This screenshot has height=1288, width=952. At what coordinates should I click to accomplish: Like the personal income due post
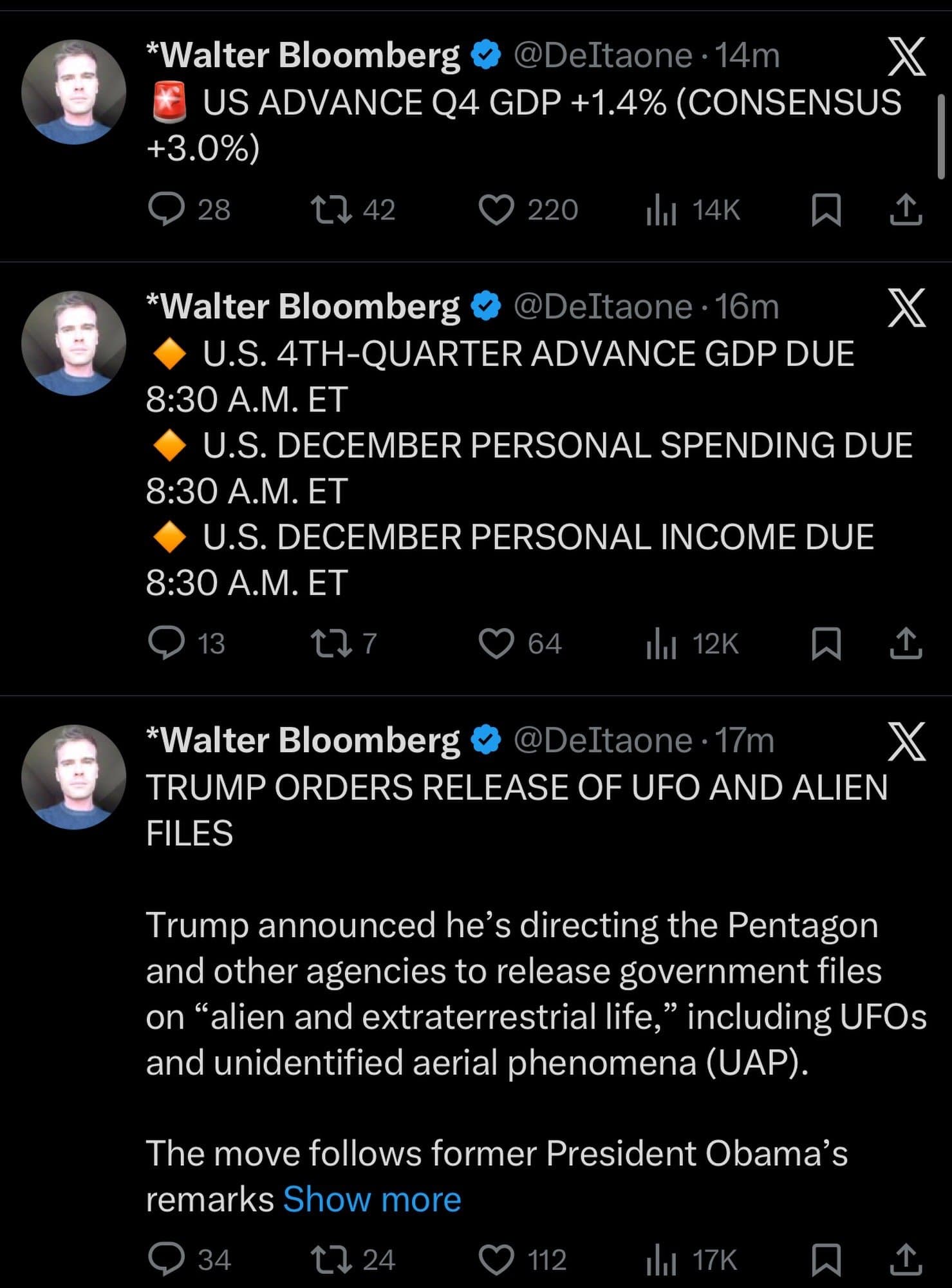(x=496, y=644)
